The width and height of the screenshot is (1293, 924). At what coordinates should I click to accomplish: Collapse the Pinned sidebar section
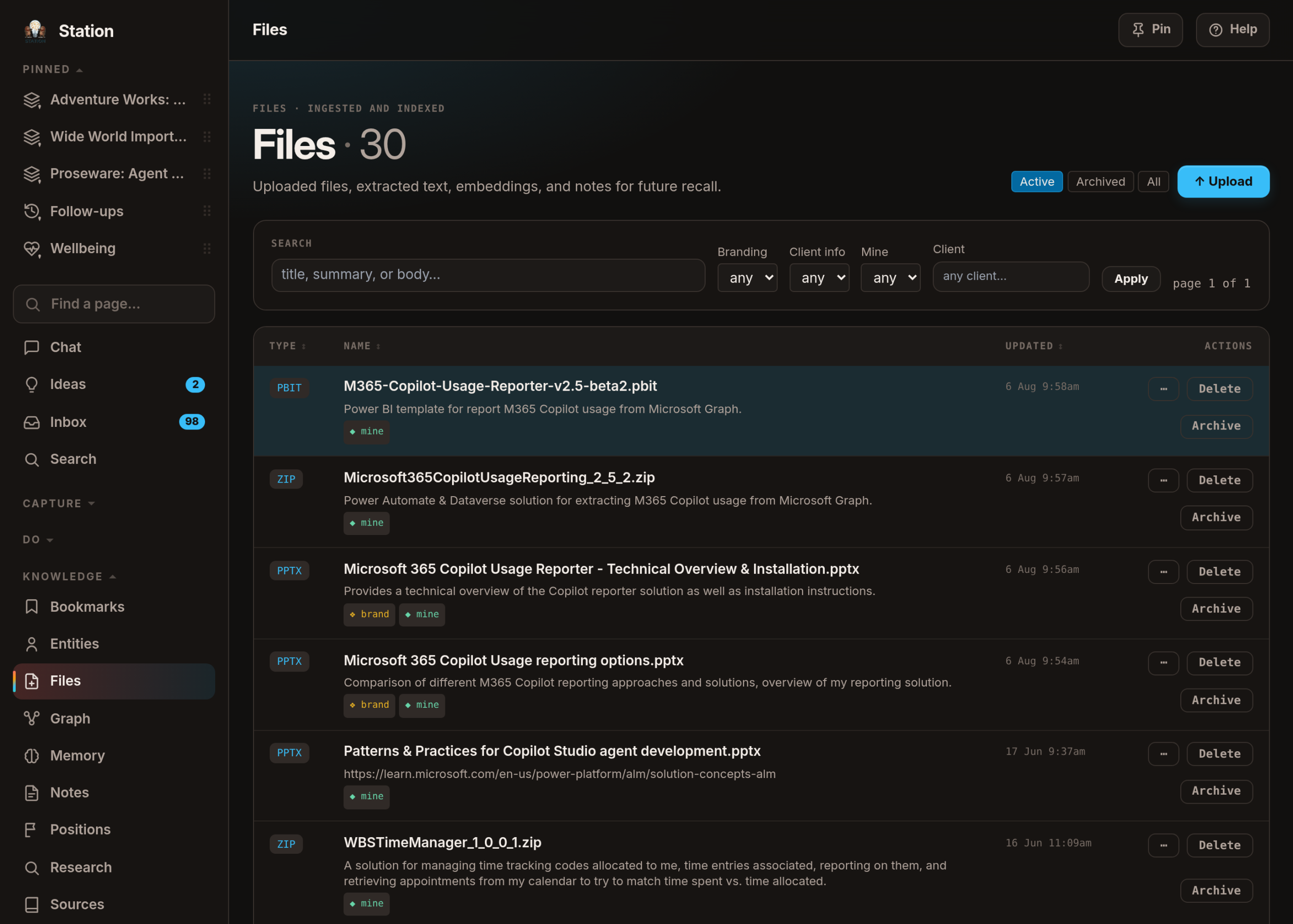[x=53, y=69]
